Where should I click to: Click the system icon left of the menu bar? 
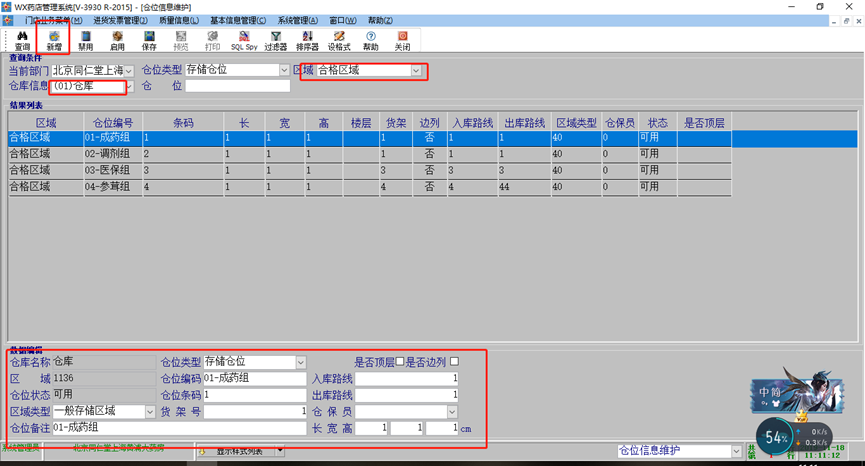tap(7, 20)
